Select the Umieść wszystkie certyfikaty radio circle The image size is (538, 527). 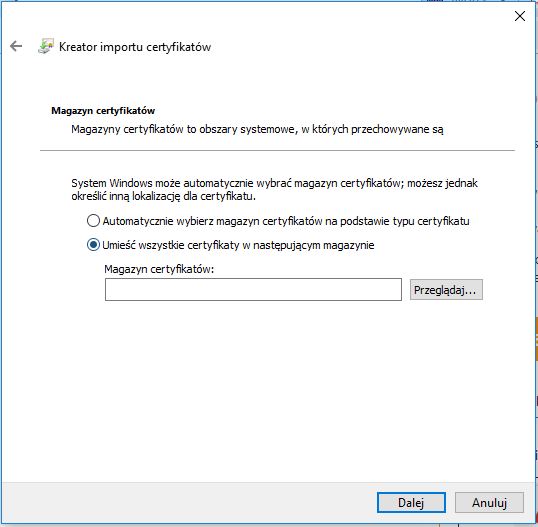point(93,245)
